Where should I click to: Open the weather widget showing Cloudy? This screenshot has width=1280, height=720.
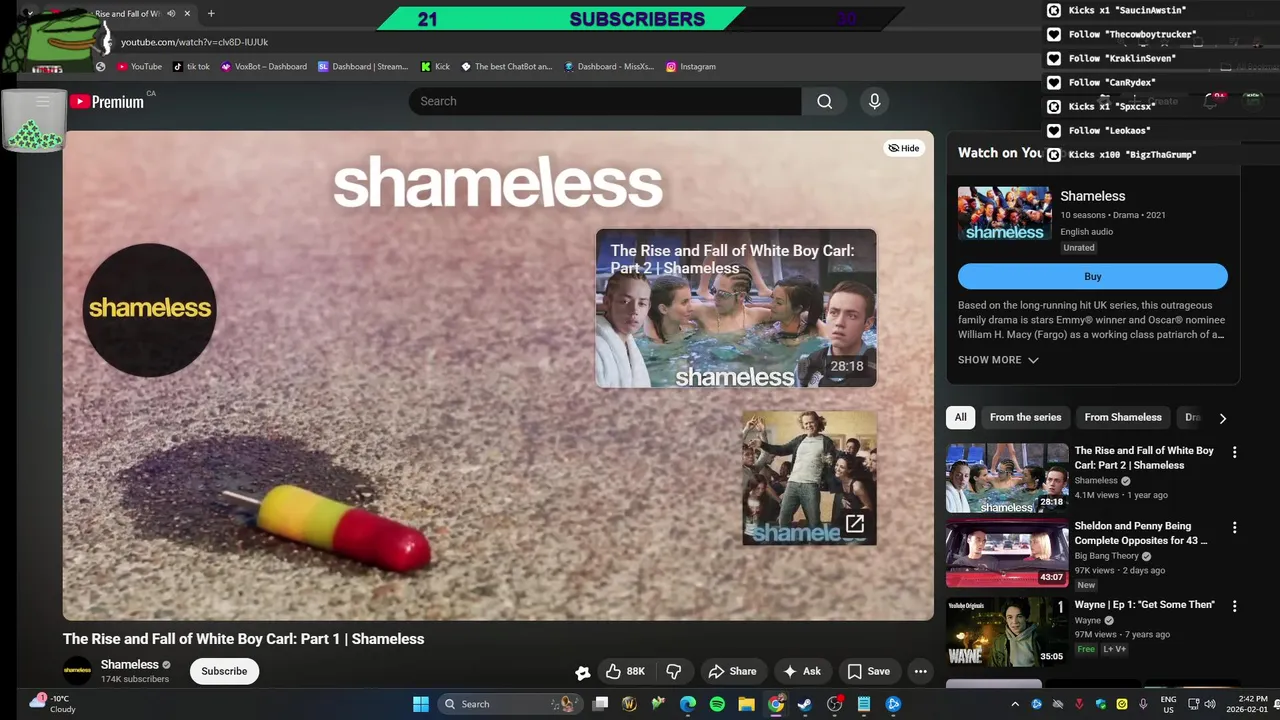52,704
